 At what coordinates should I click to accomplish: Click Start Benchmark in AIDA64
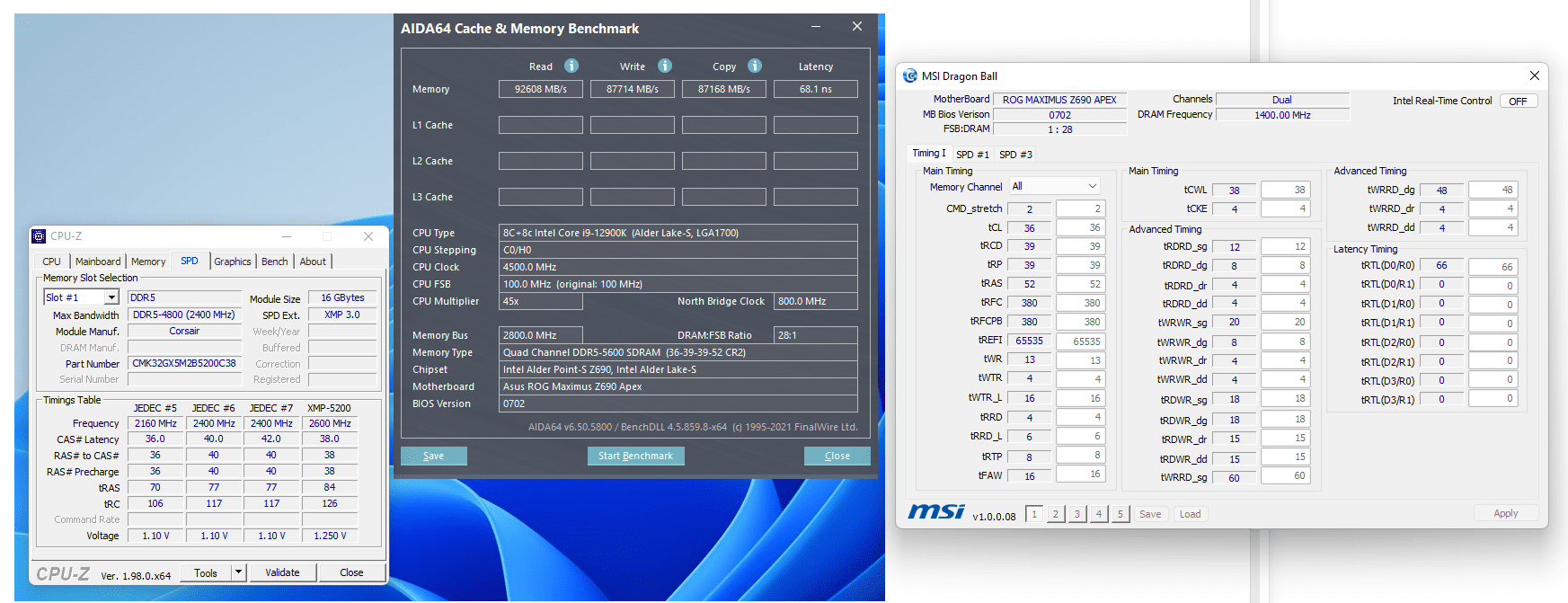click(636, 456)
